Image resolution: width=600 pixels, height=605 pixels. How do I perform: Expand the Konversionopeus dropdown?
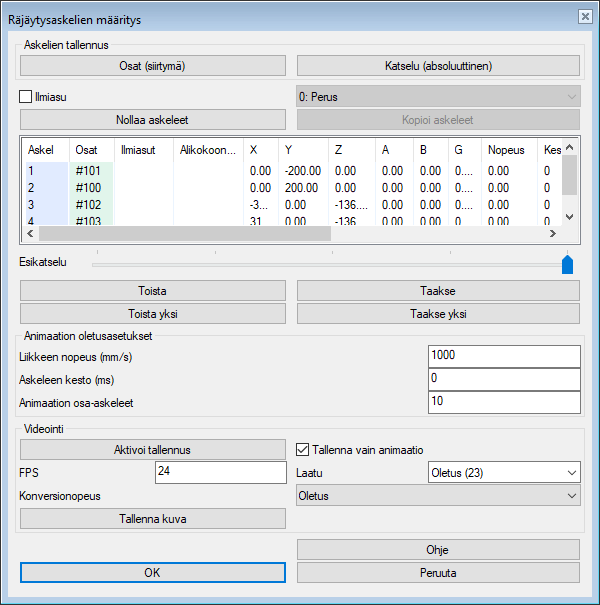point(438,495)
